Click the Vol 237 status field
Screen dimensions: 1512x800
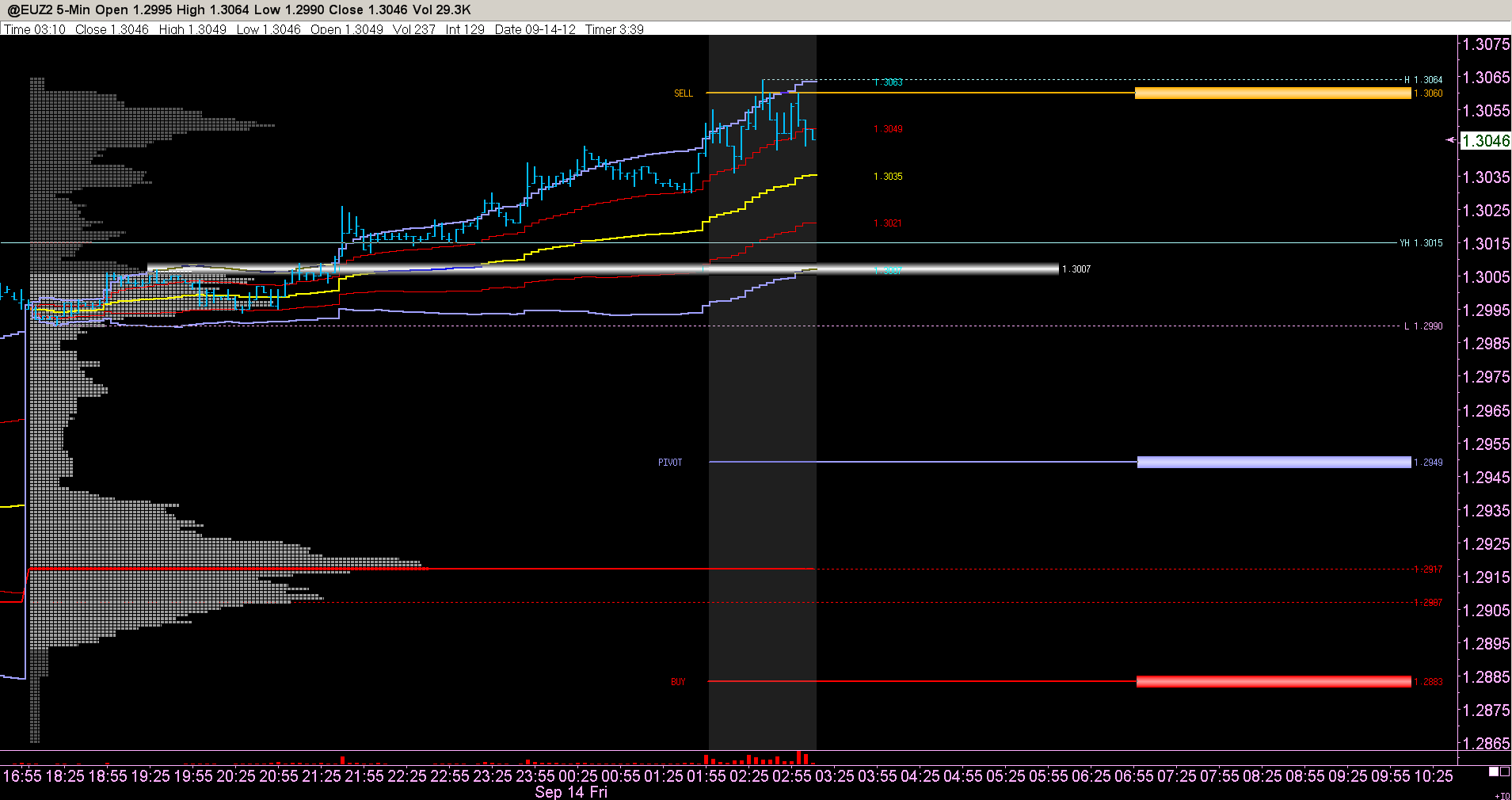click(414, 29)
